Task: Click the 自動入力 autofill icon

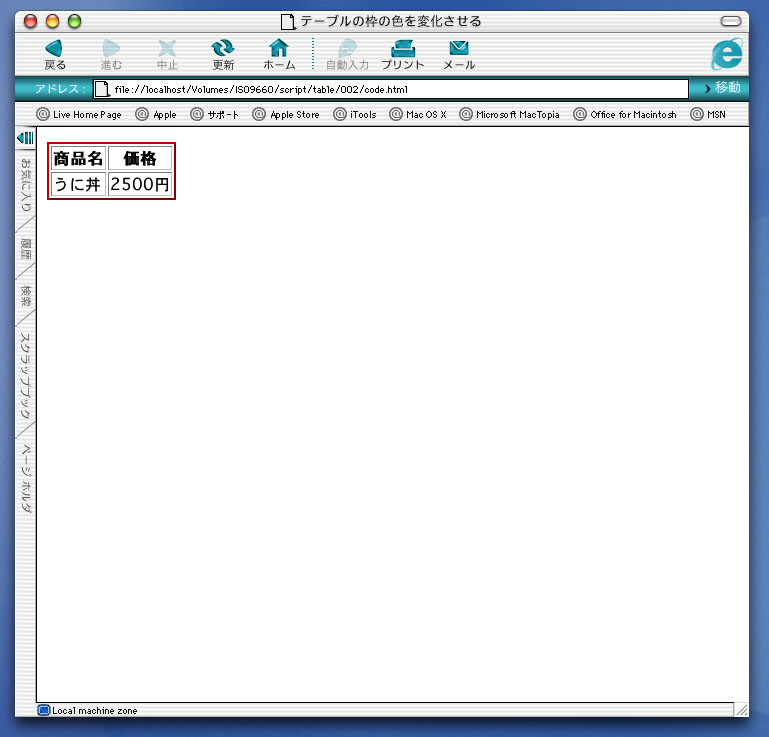Action: [347, 48]
